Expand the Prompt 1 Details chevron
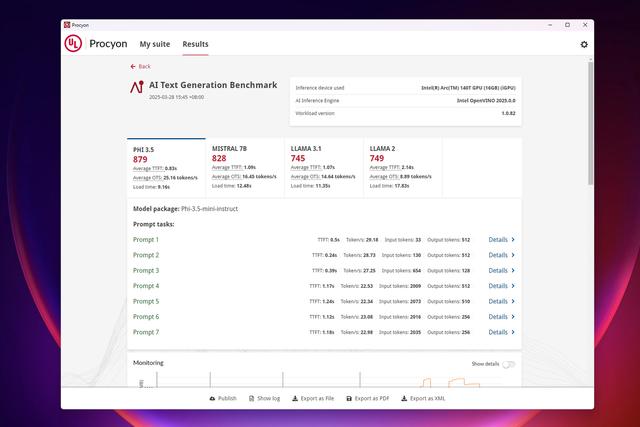The image size is (640, 427). (513, 240)
